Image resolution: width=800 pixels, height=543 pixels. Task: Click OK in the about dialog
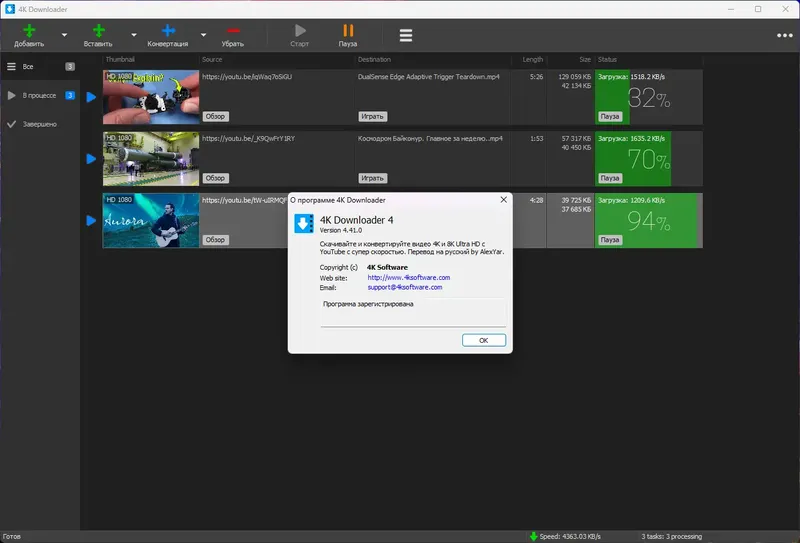(x=484, y=340)
